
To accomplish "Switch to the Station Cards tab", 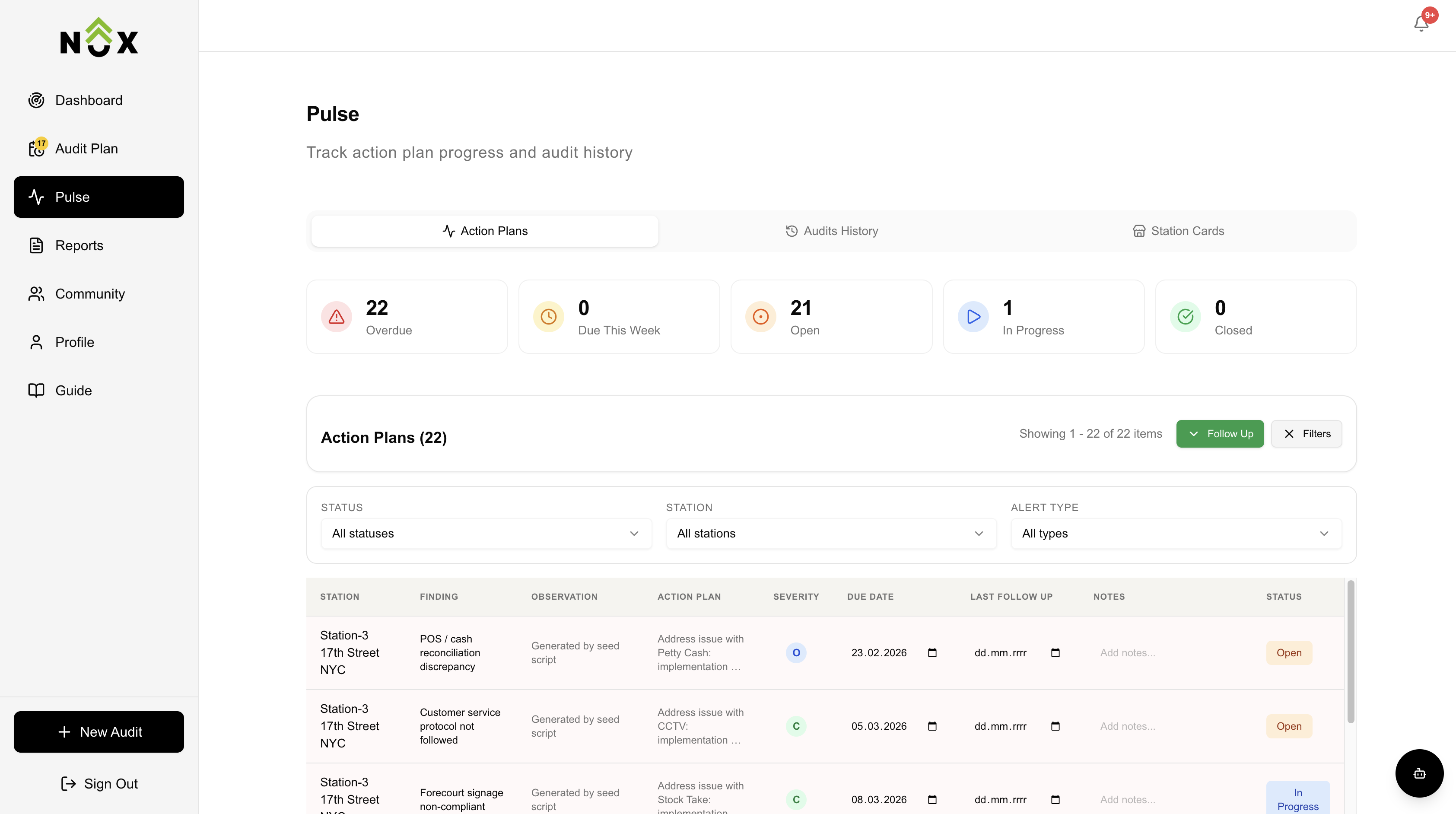I will click(1179, 231).
